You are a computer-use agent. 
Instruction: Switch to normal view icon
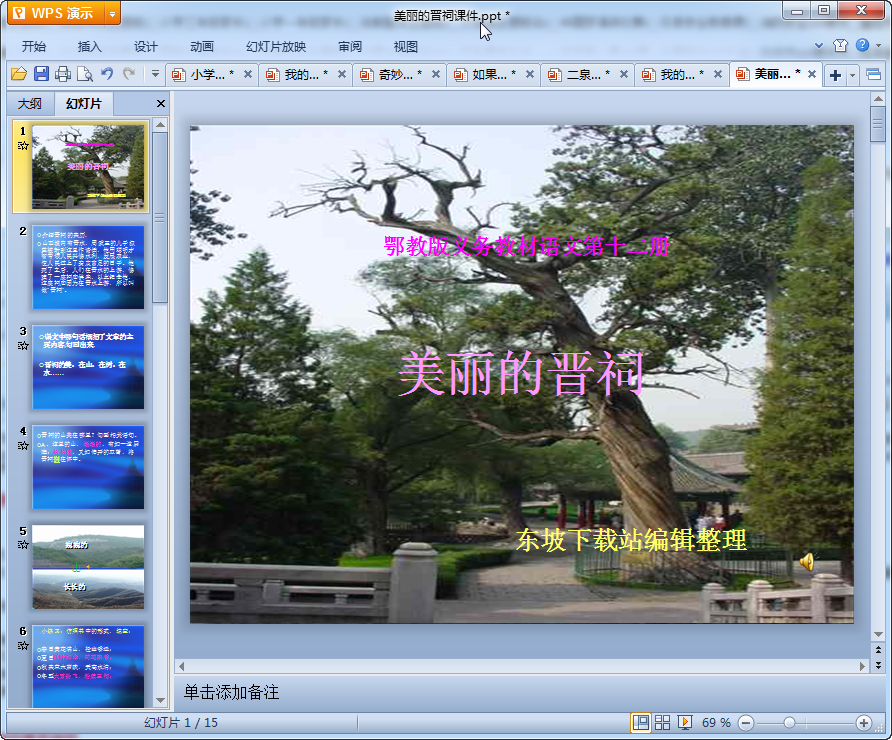coord(641,723)
